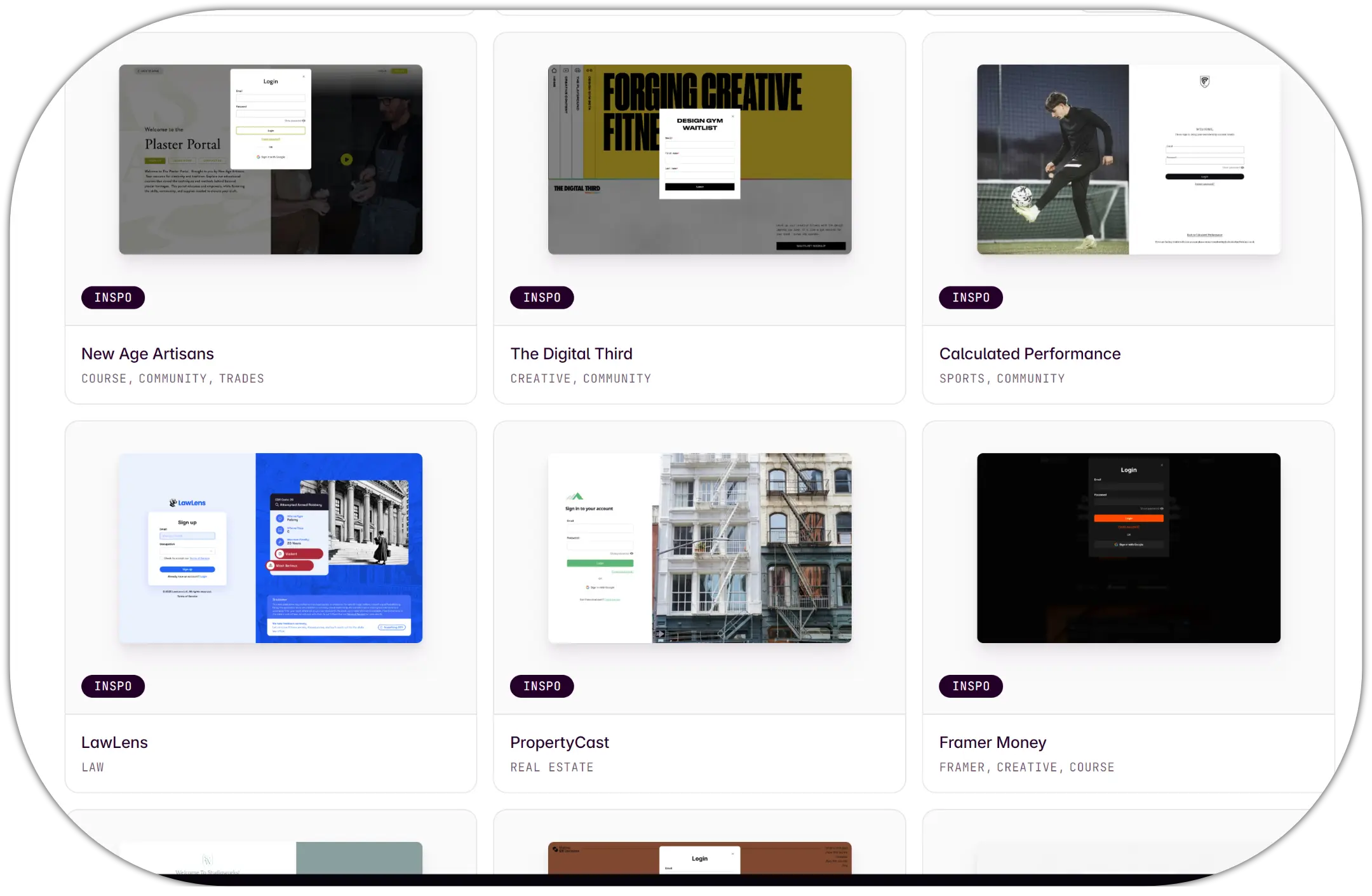Open the New Age Artisans preview thumbnail

[x=271, y=160]
